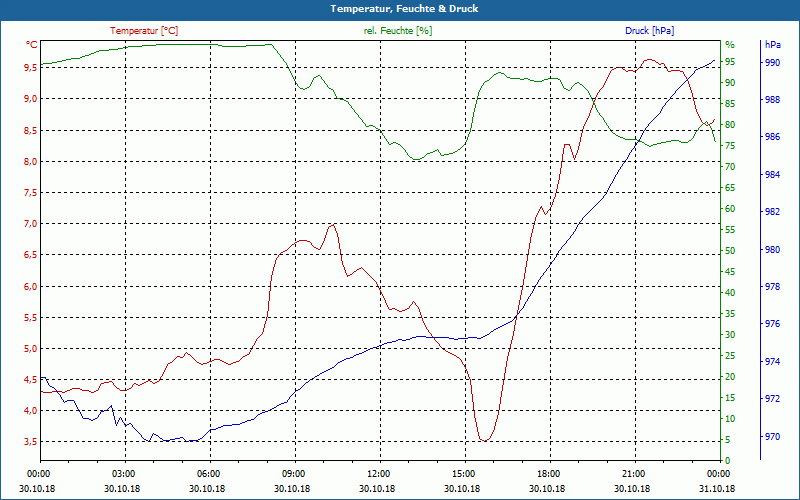The image size is (800, 500).
Task: Click the 5,5 temperature axis value
Action: (30, 318)
